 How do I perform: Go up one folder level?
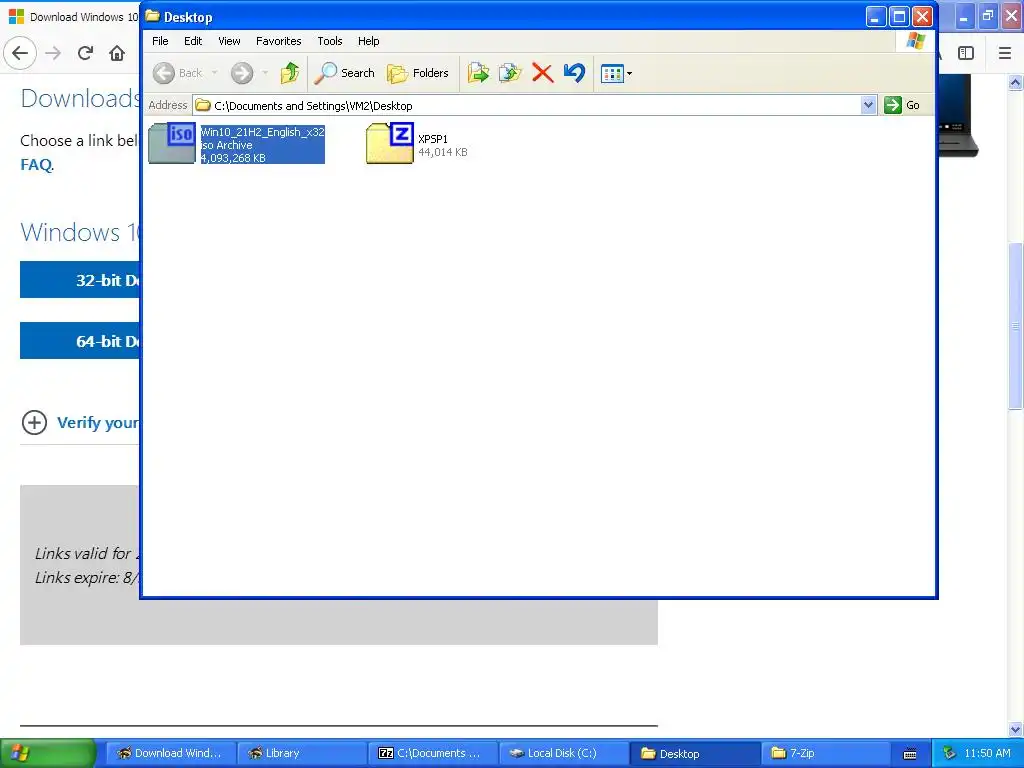click(290, 73)
